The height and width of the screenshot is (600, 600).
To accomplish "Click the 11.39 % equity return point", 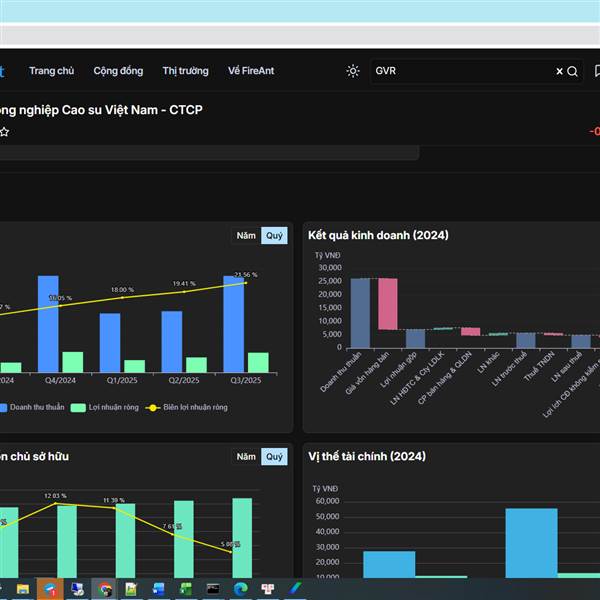I will pyautogui.click(x=114, y=508).
